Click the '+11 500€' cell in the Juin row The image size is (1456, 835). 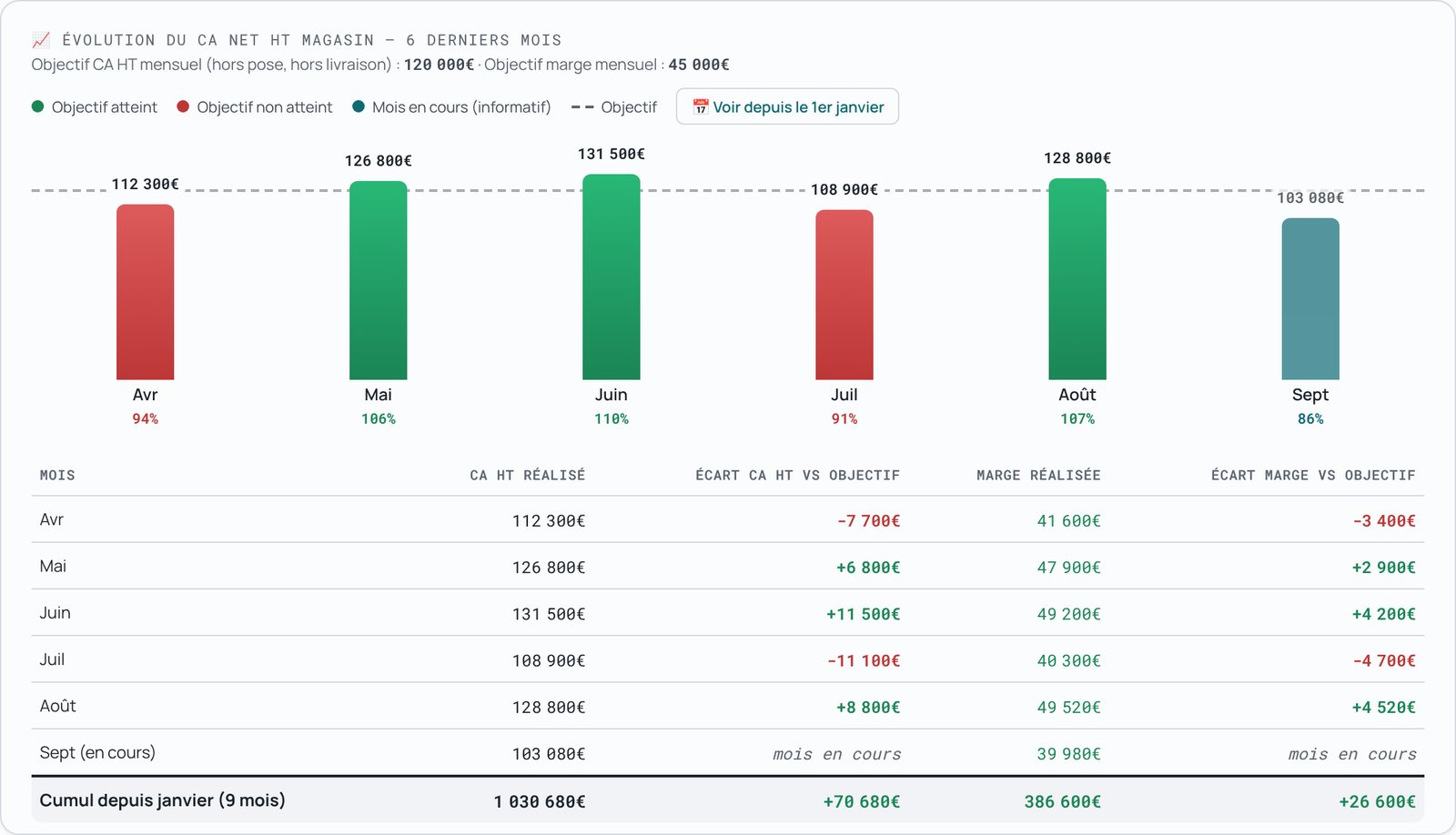863,615
